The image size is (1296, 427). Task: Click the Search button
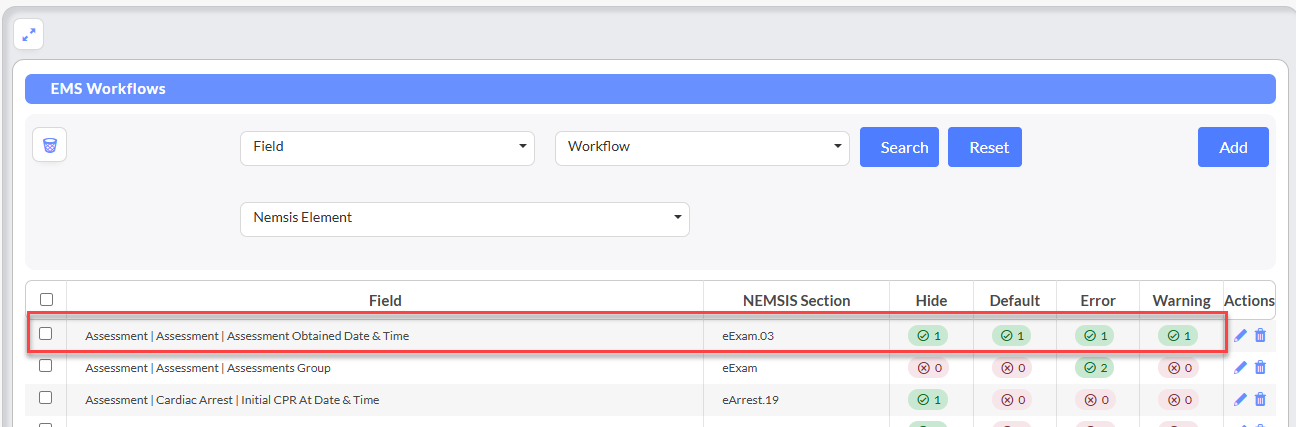(899, 147)
